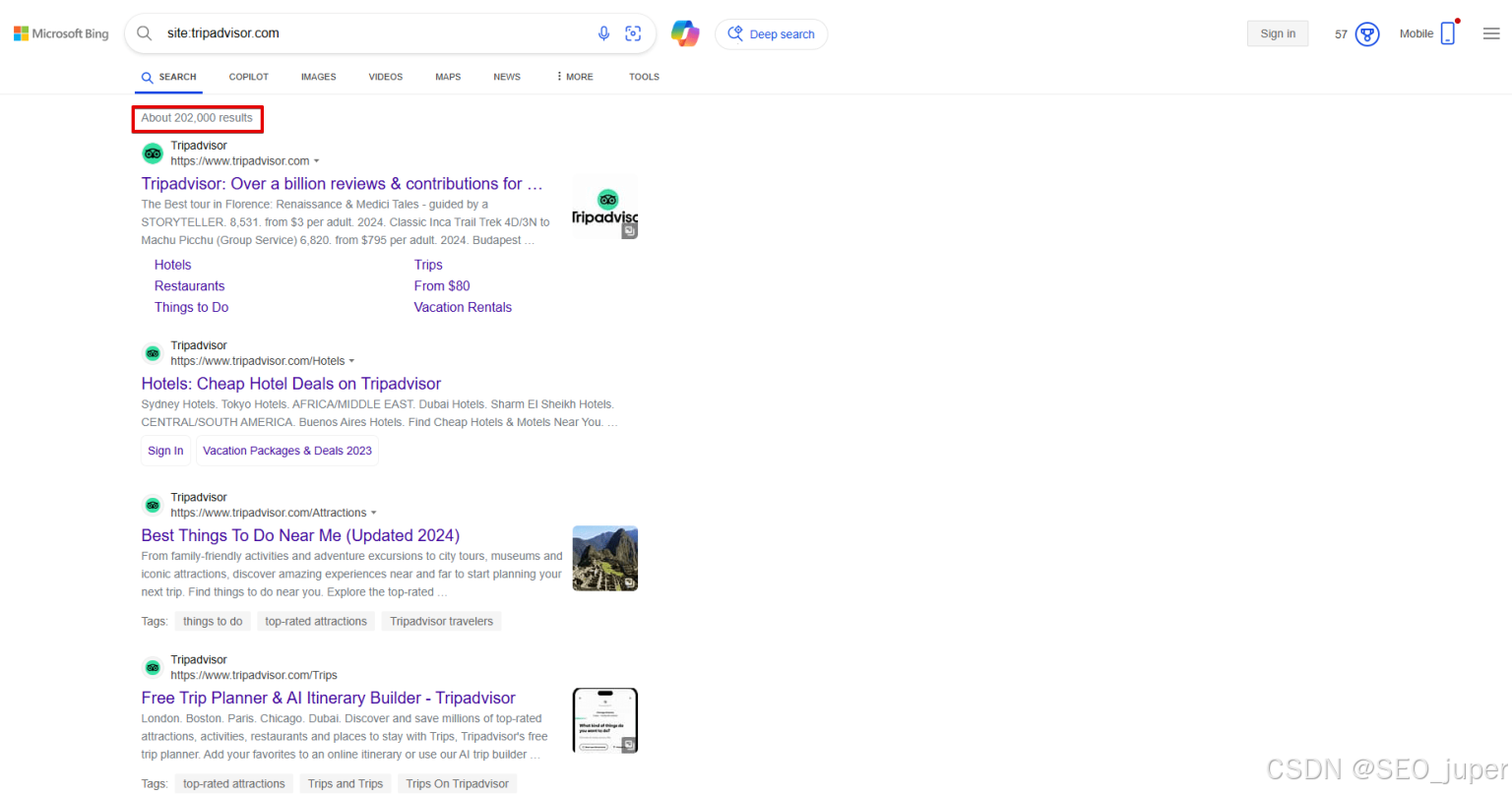Screen dimensions: 1512x795
Task: Select the SEARCH tab
Action: (x=168, y=77)
